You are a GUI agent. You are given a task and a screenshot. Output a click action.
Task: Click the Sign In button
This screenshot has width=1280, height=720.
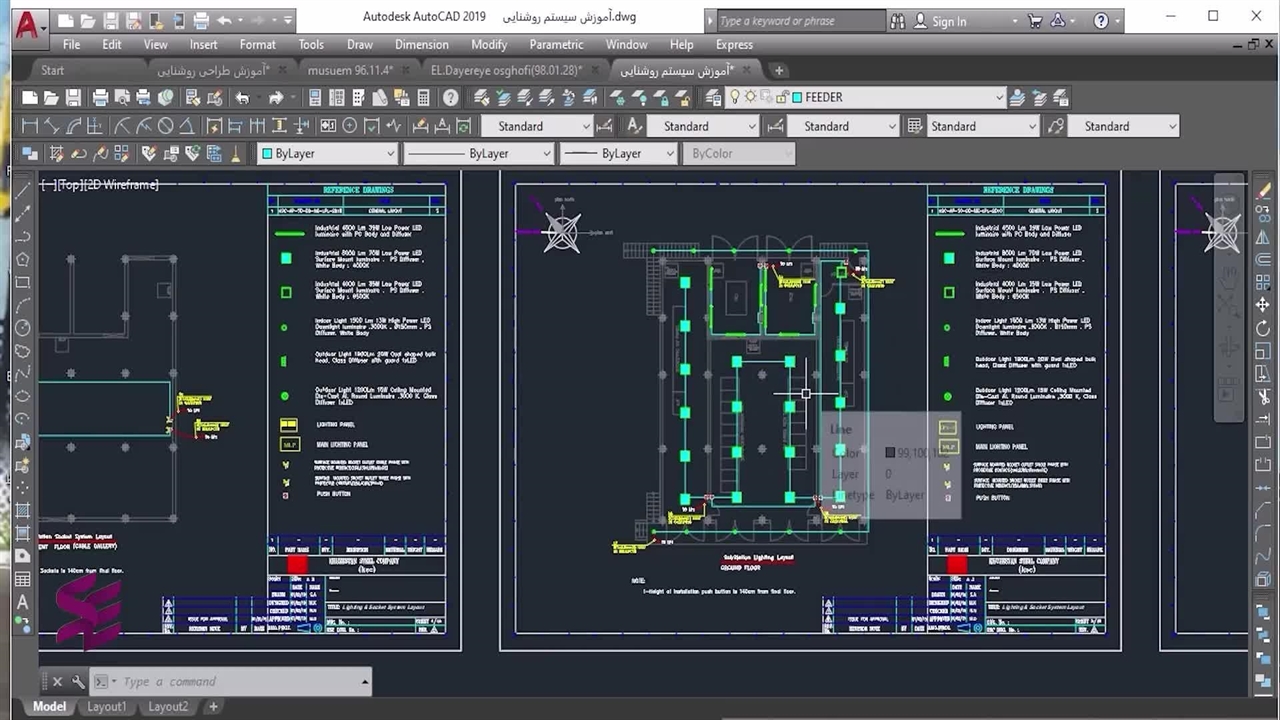tap(949, 21)
